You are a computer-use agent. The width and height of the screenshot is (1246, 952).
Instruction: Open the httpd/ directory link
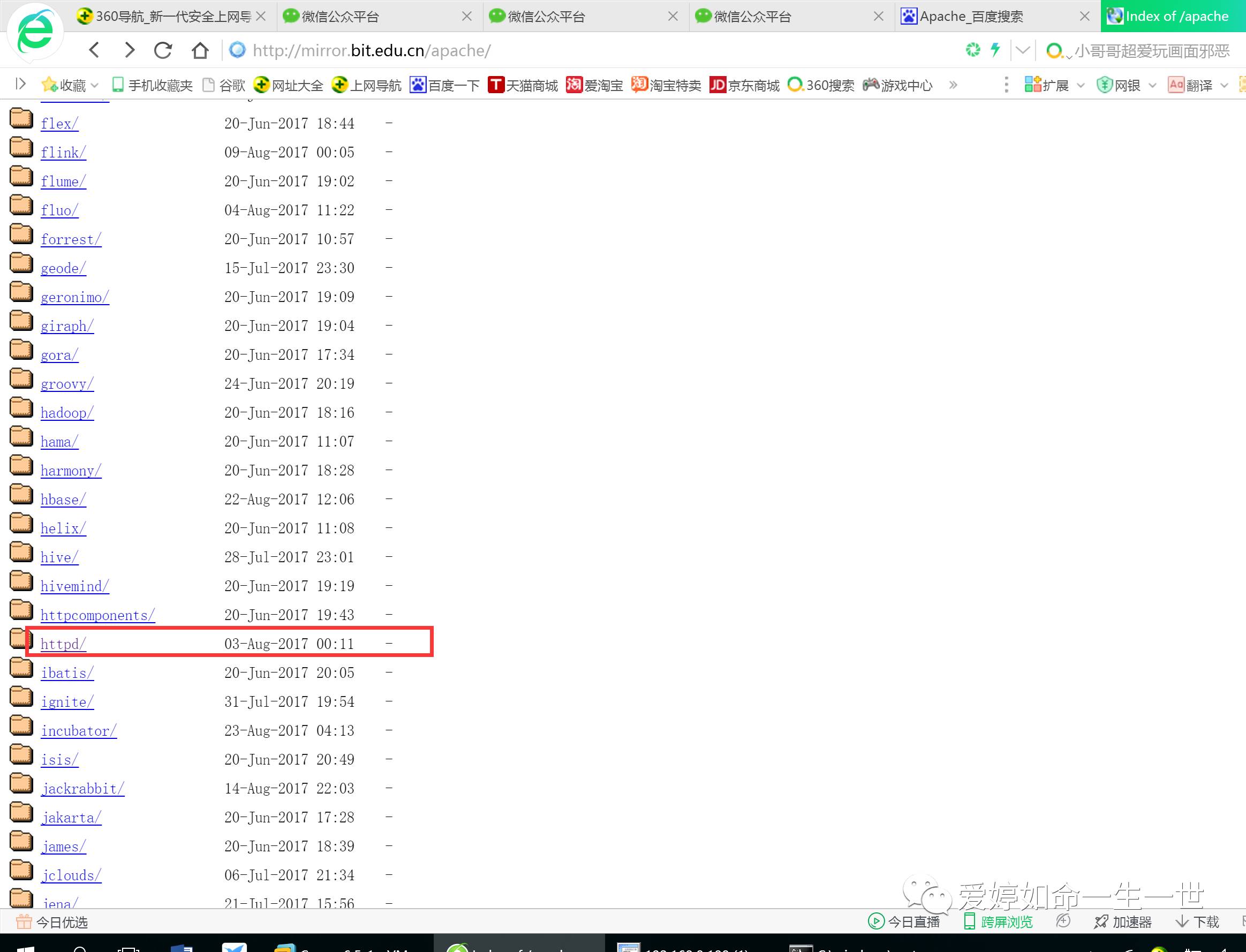click(63, 644)
